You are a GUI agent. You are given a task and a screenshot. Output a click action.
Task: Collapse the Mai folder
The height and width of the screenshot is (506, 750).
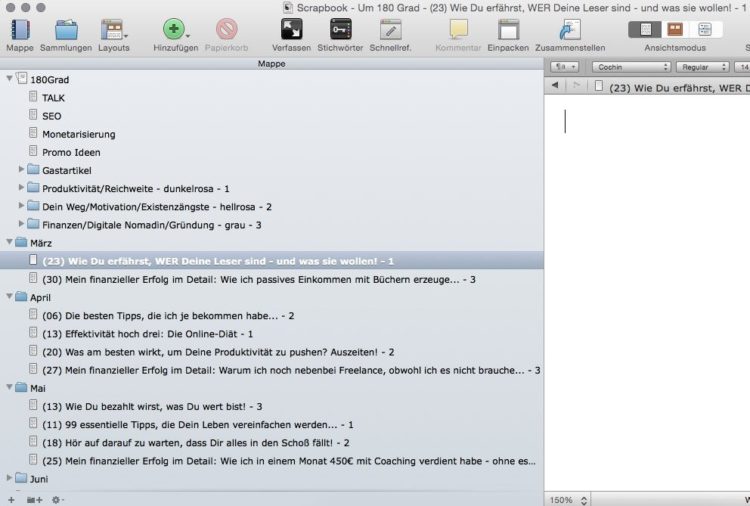(x=9, y=387)
